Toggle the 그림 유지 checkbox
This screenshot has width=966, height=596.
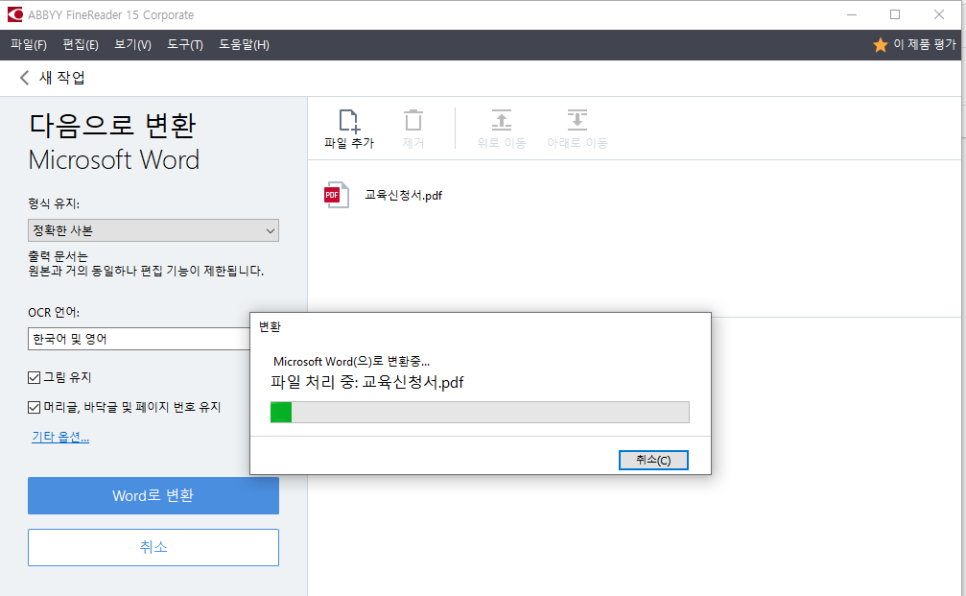pyautogui.click(x=34, y=377)
